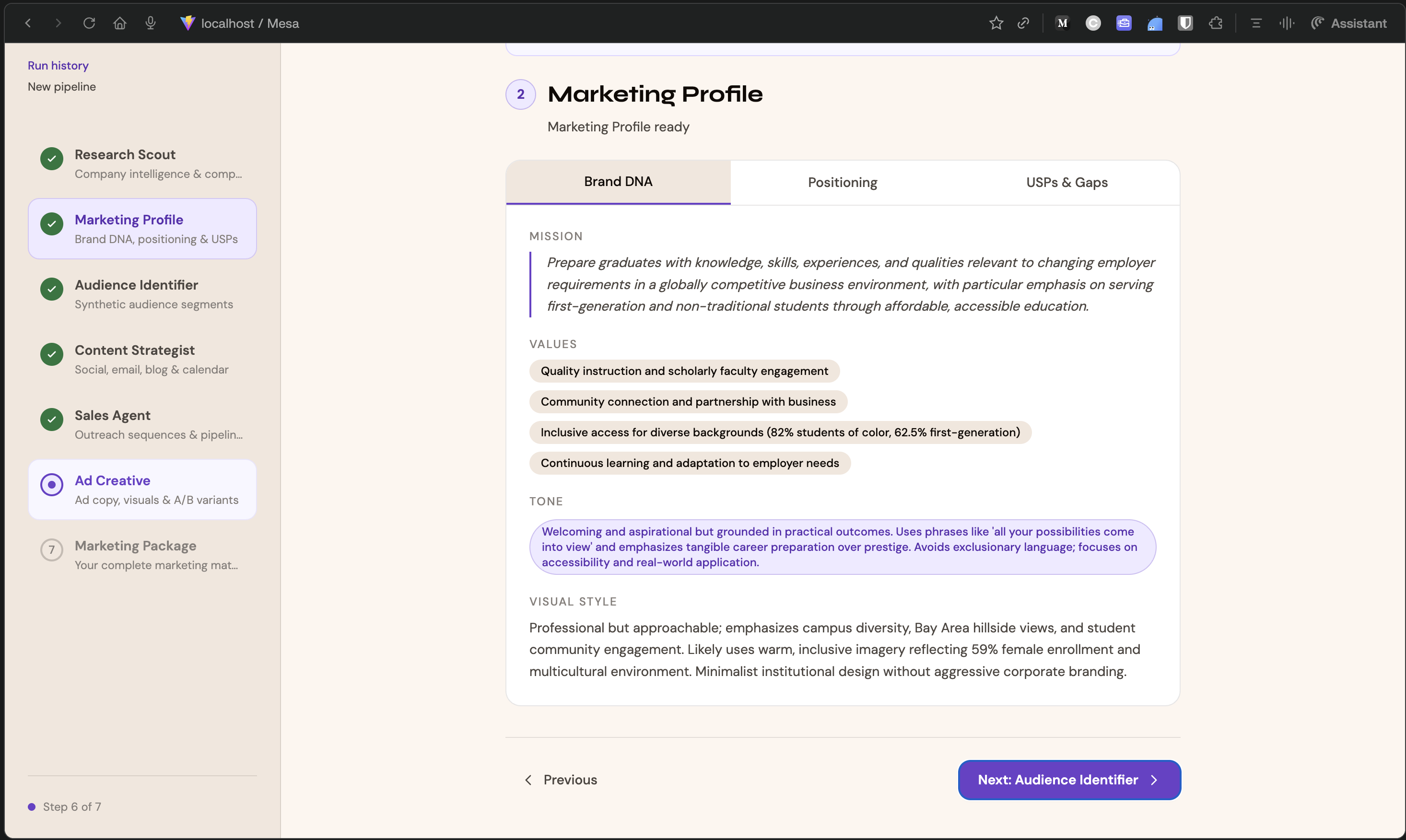Click the Research Scout completed checkmark
1406x840 pixels.
click(x=51, y=159)
